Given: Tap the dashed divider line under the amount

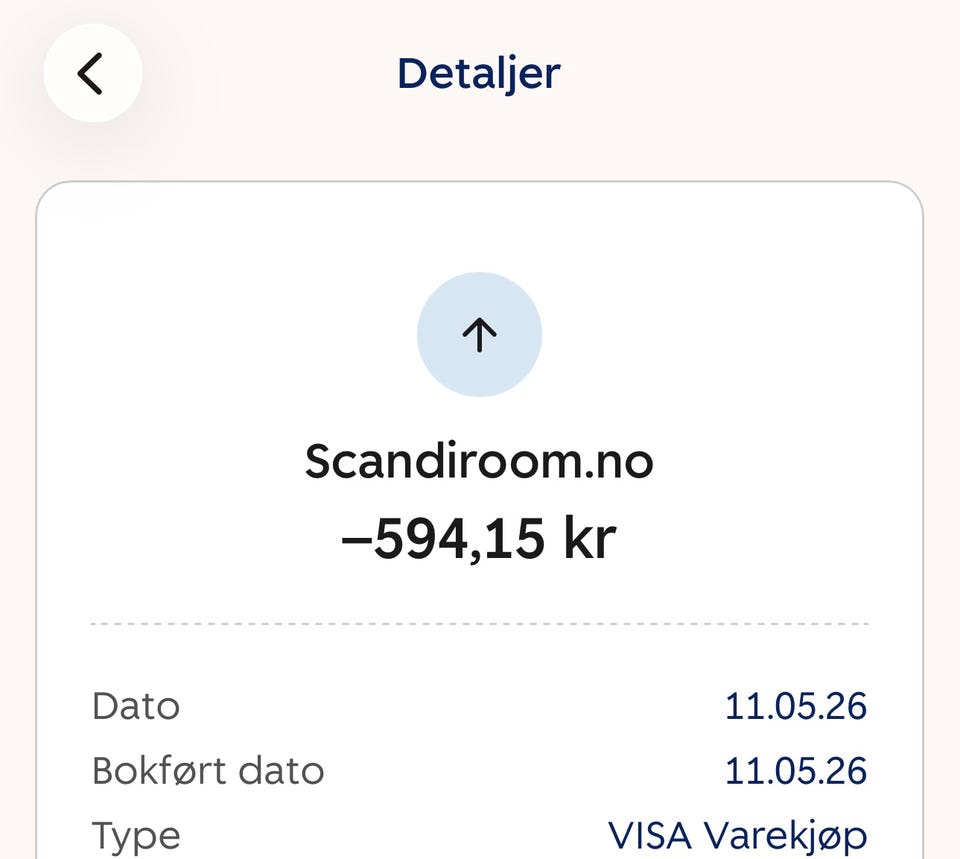Looking at the screenshot, I should click(479, 624).
